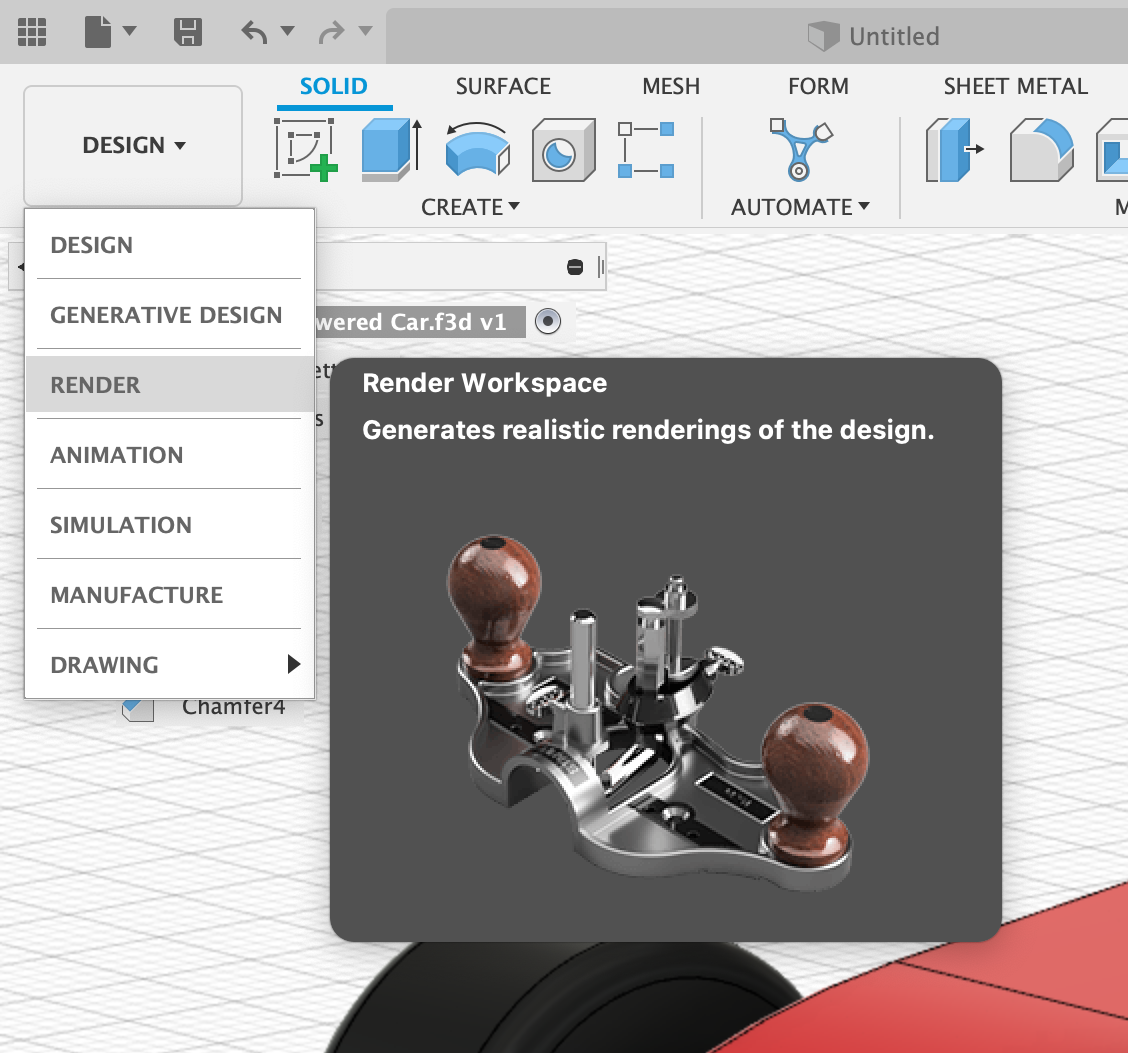The height and width of the screenshot is (1053, 1128).
Task: Click the browser panel resize handle
Action: pos(601,268)
